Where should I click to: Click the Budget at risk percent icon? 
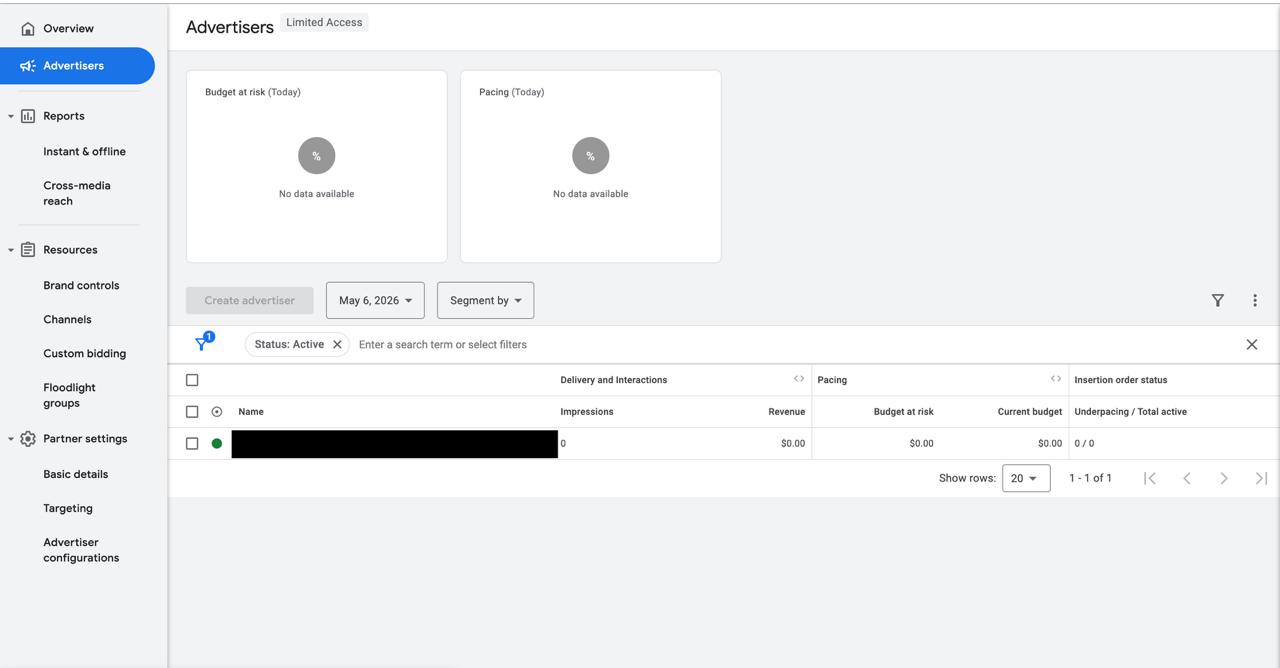(317, 156)
